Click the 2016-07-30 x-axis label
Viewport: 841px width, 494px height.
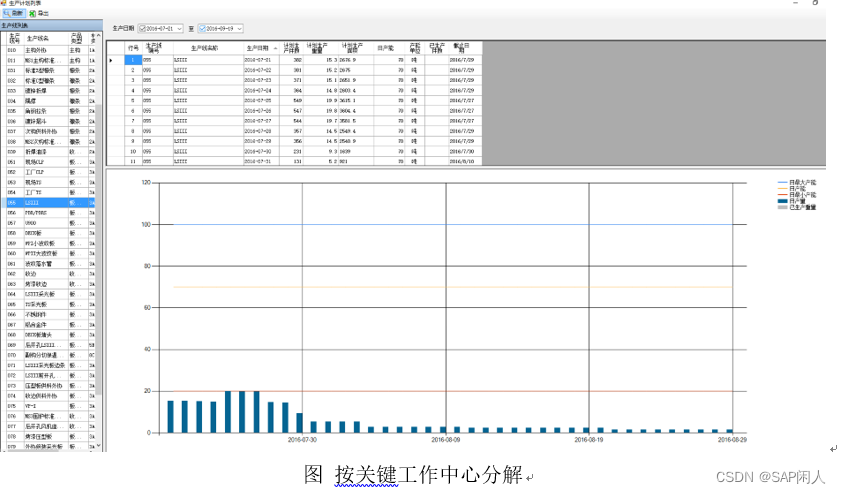pyautogui.click(x=302, y=440)
